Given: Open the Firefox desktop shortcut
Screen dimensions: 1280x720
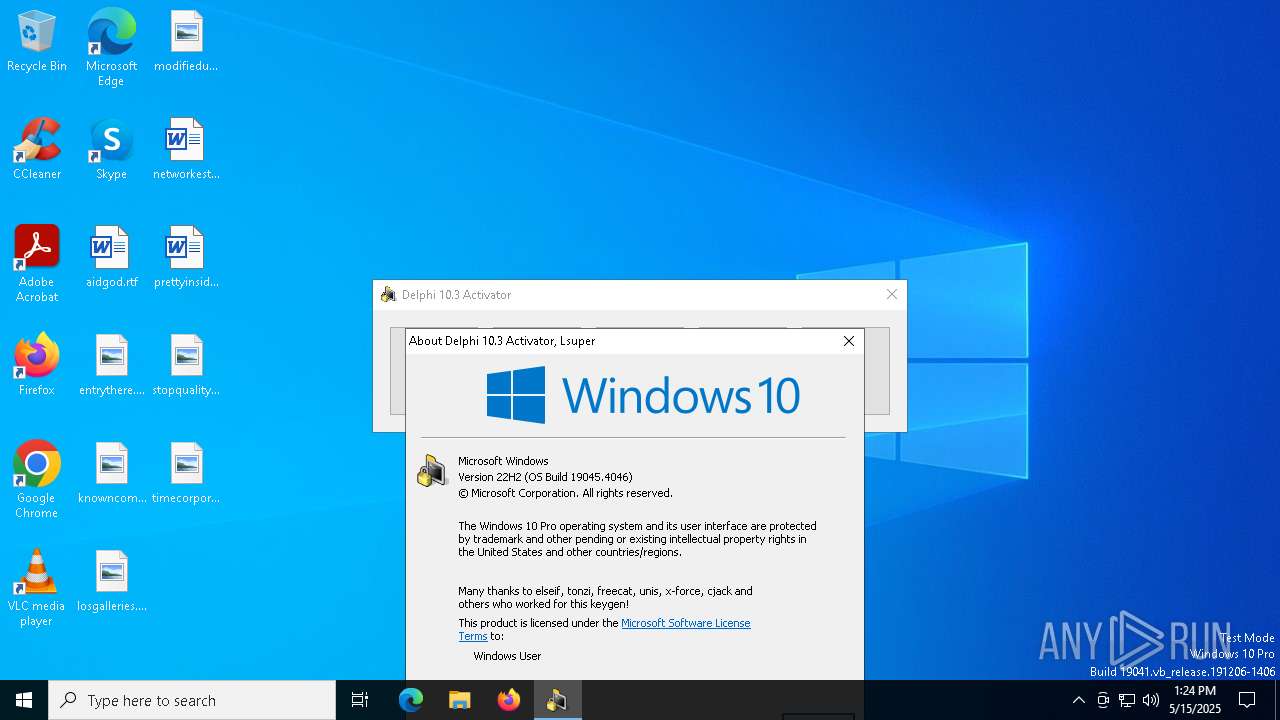Looking at the screenshot, I should [37, 366].
